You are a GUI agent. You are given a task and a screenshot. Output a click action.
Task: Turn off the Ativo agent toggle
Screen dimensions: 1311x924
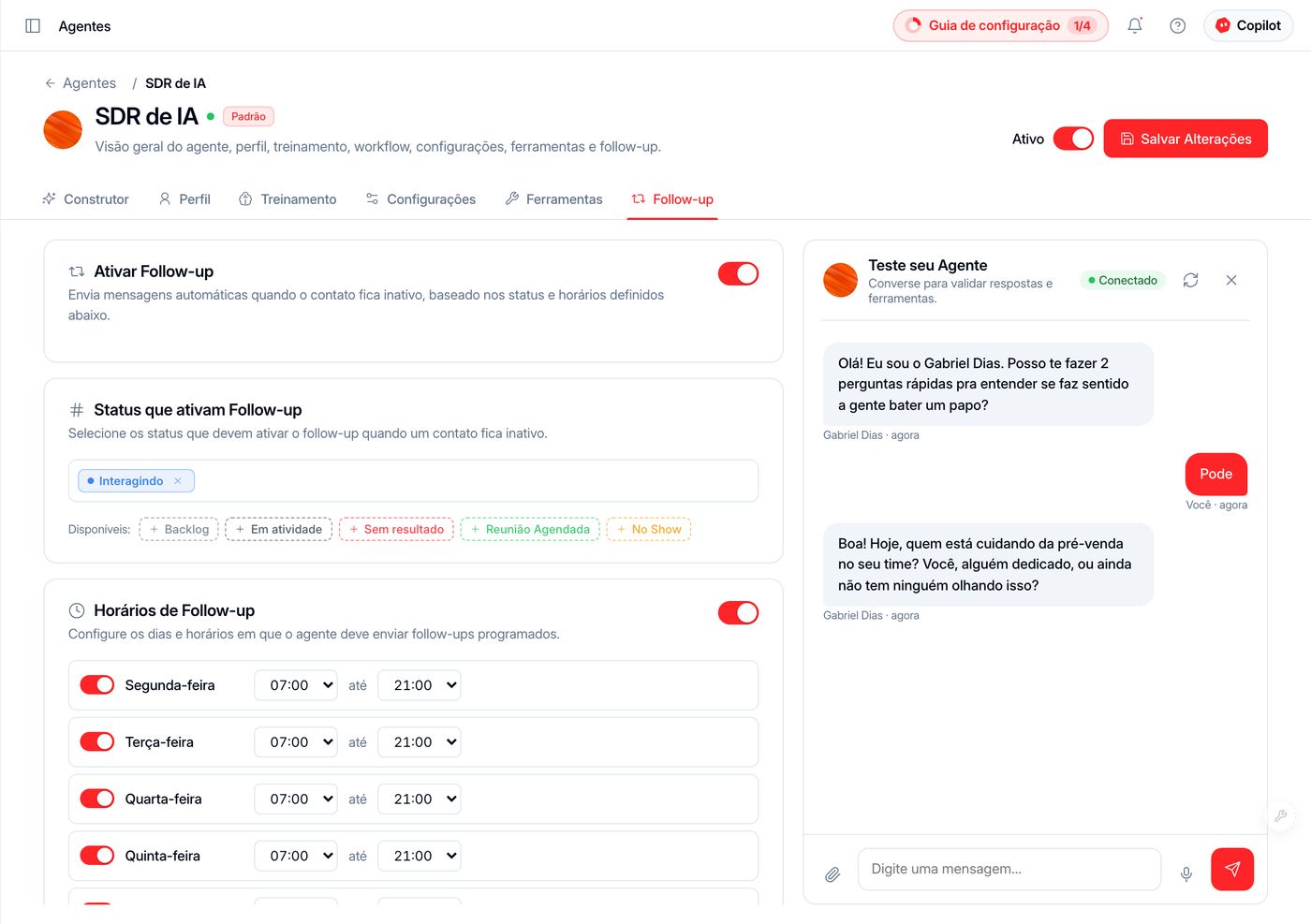pyautogui.click(x=1073, y=139)
